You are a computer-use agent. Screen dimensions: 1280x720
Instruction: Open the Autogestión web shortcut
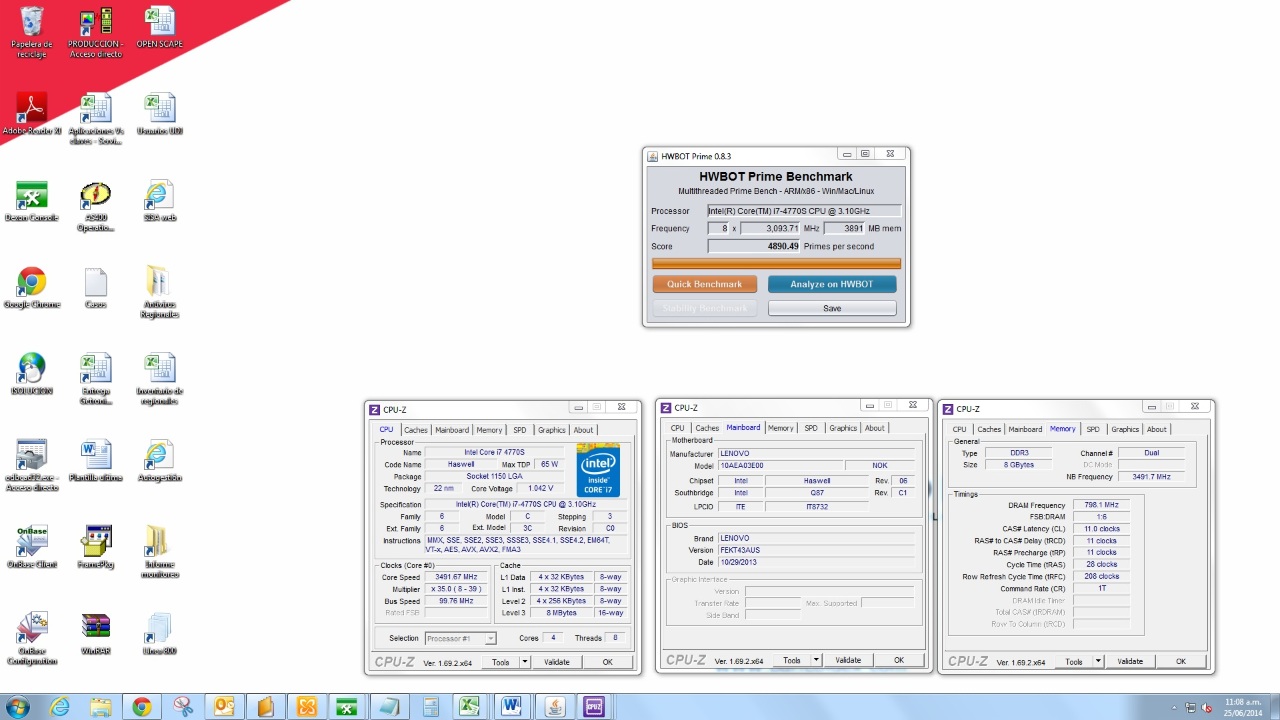point(159,461)
